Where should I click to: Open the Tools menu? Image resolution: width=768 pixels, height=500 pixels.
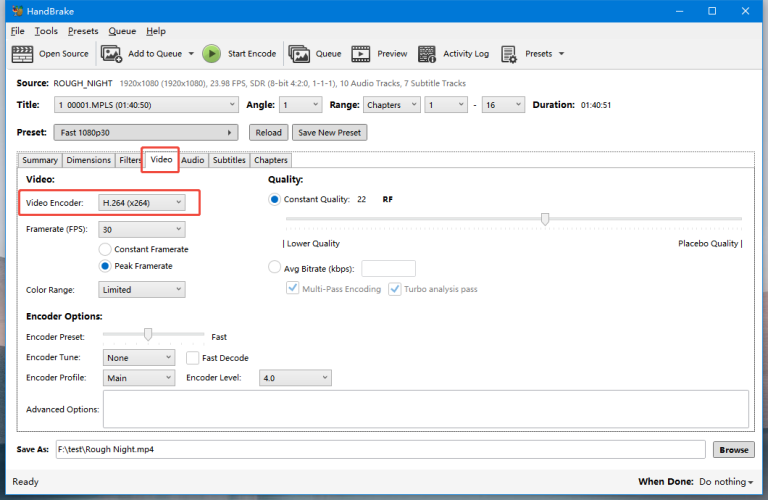click(x=46, y=31)
